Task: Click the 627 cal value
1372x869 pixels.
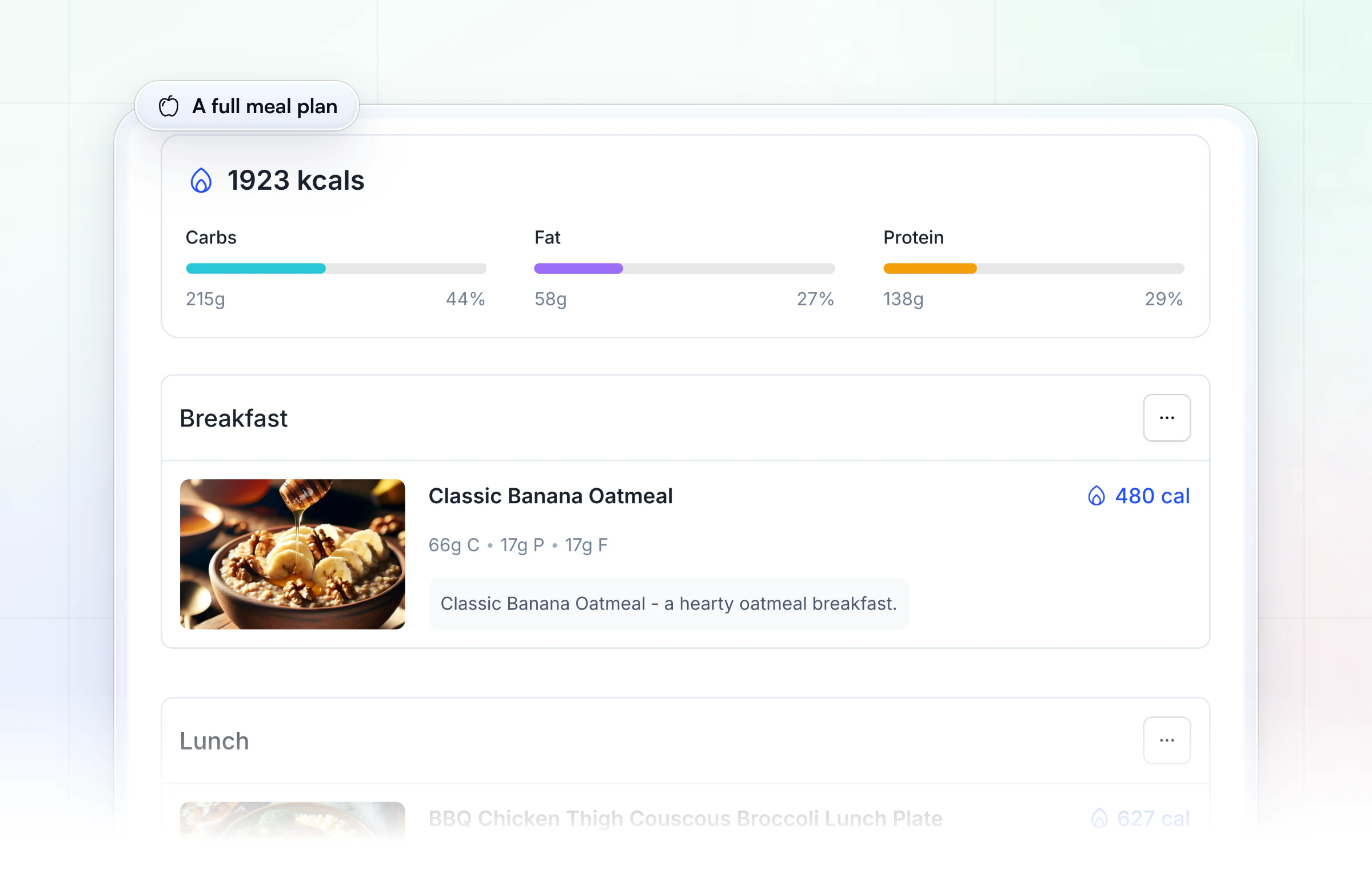Action: coord(1154,818)
